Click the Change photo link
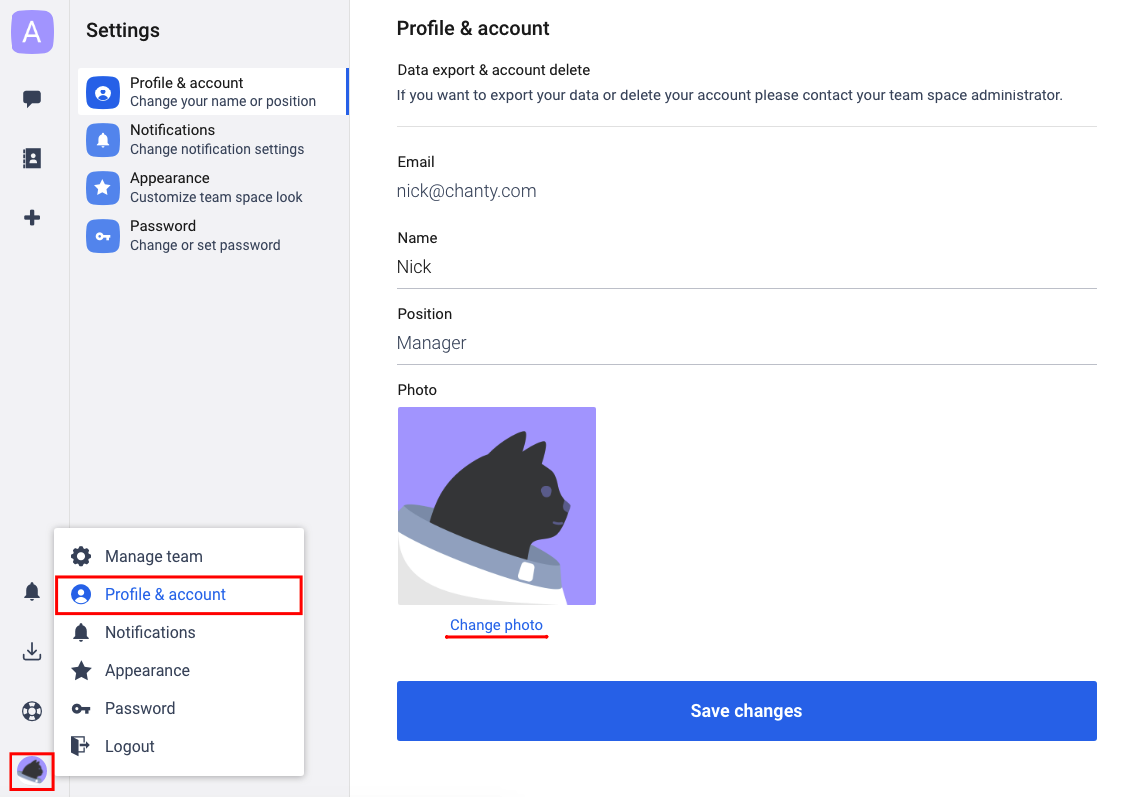Screen dimensions: 1138x797 [496, 625]
